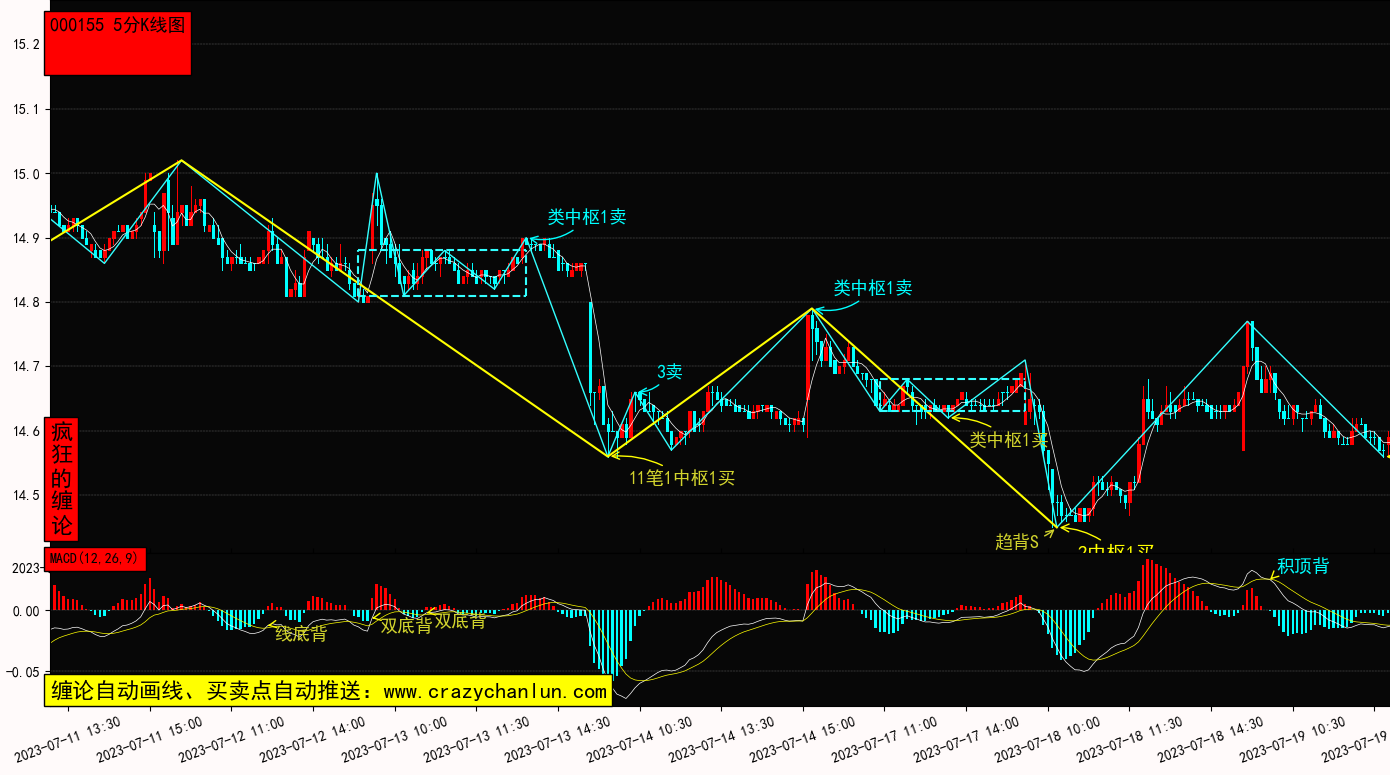1390x775 pixels.
Task: Click the 15.0 price axis label
Action: click(x=26, y=174)
